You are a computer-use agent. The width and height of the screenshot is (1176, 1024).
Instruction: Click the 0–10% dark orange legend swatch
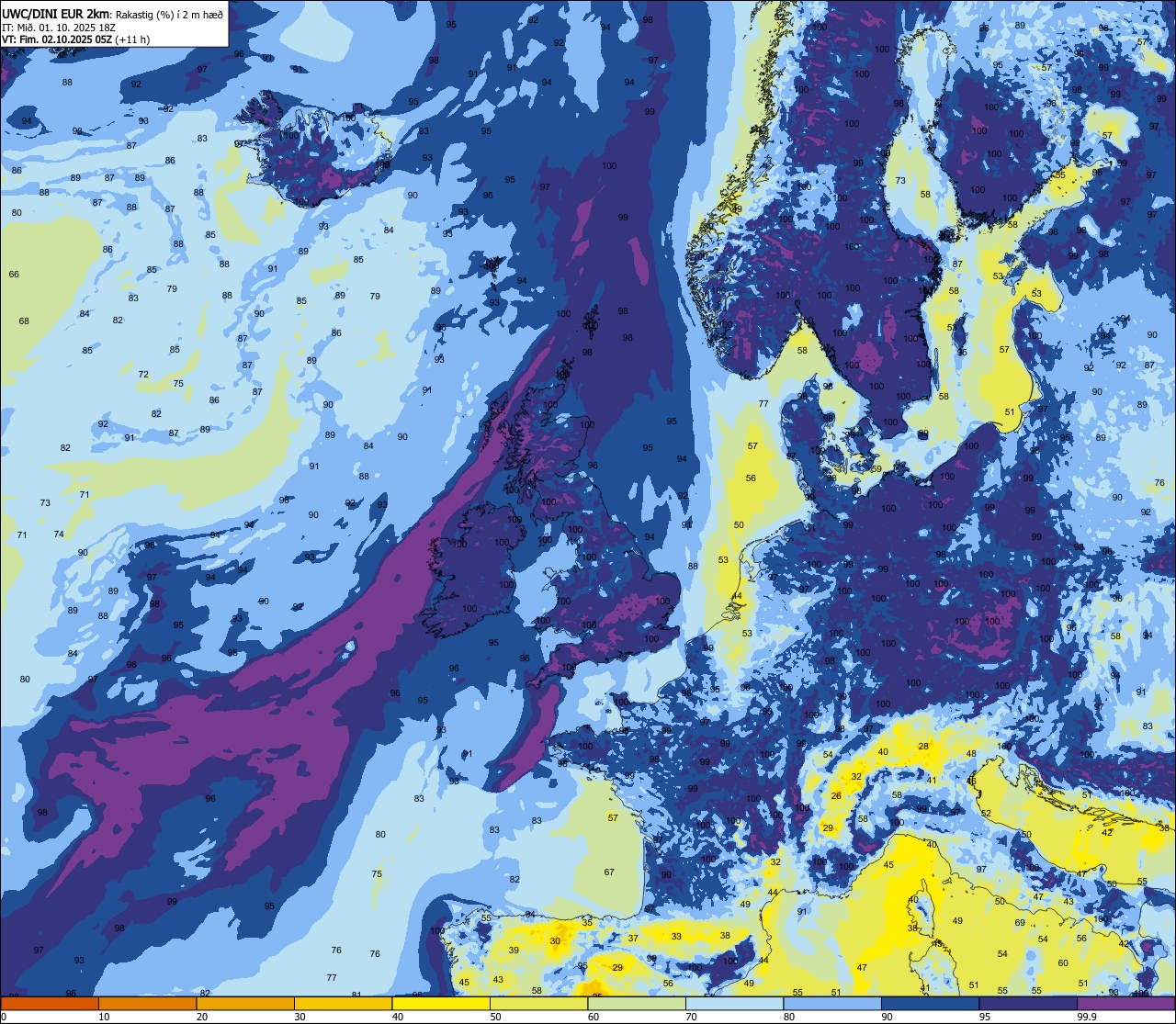click(50, 1004)
